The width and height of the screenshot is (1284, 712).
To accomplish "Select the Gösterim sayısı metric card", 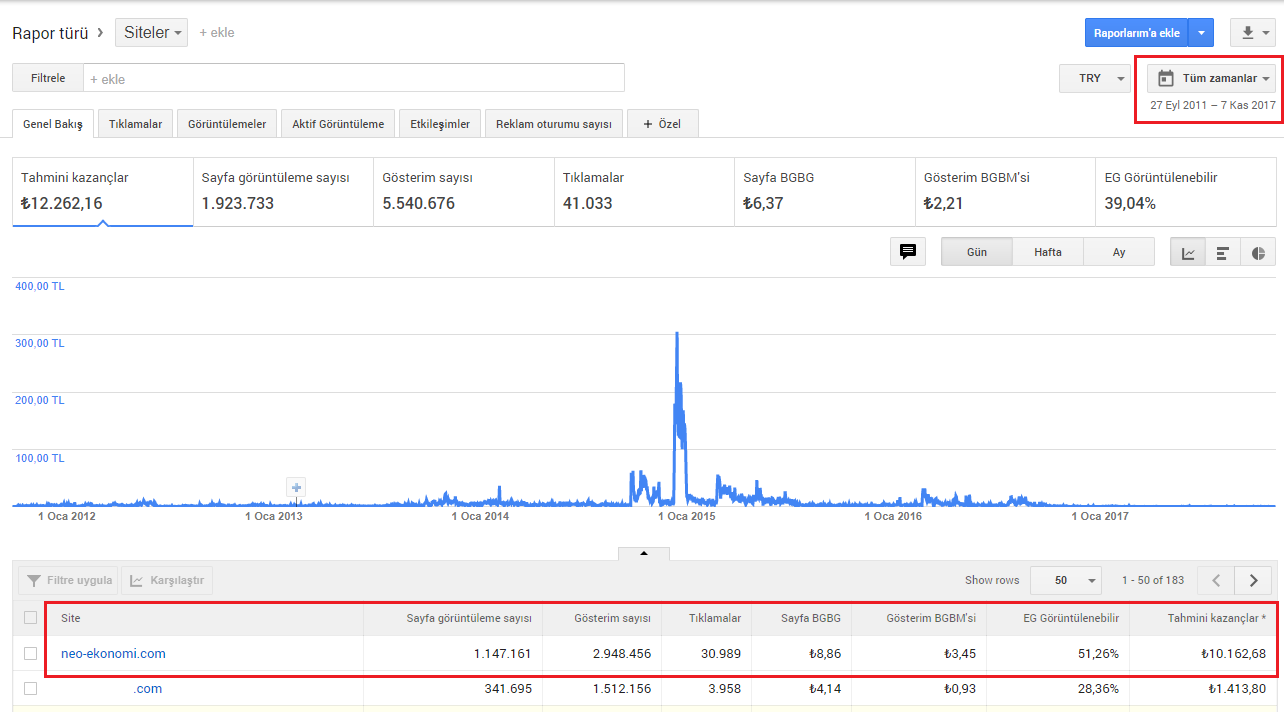I will tap(464, 191).
